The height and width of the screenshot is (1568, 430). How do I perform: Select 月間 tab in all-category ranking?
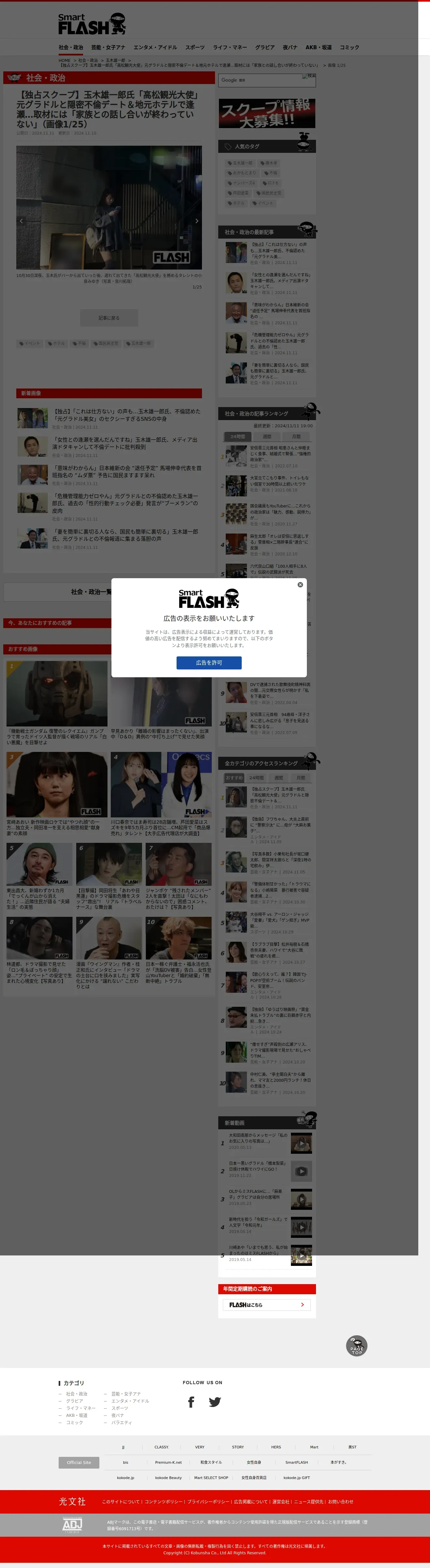pos(300,778)
